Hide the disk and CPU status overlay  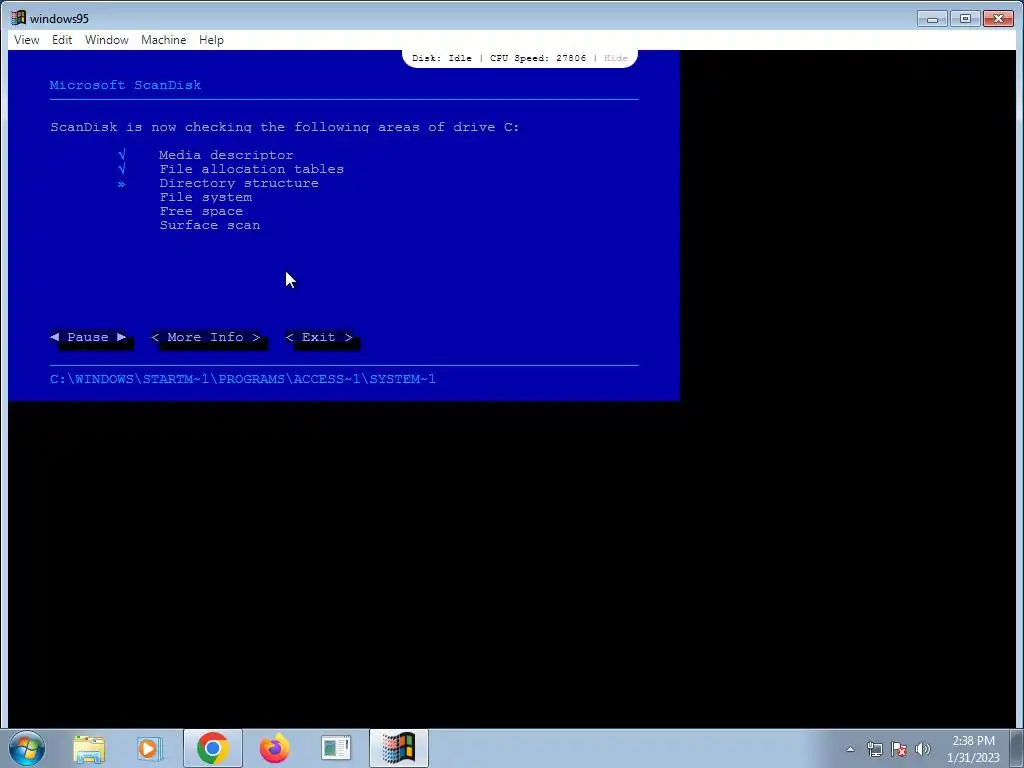(615, 58)
